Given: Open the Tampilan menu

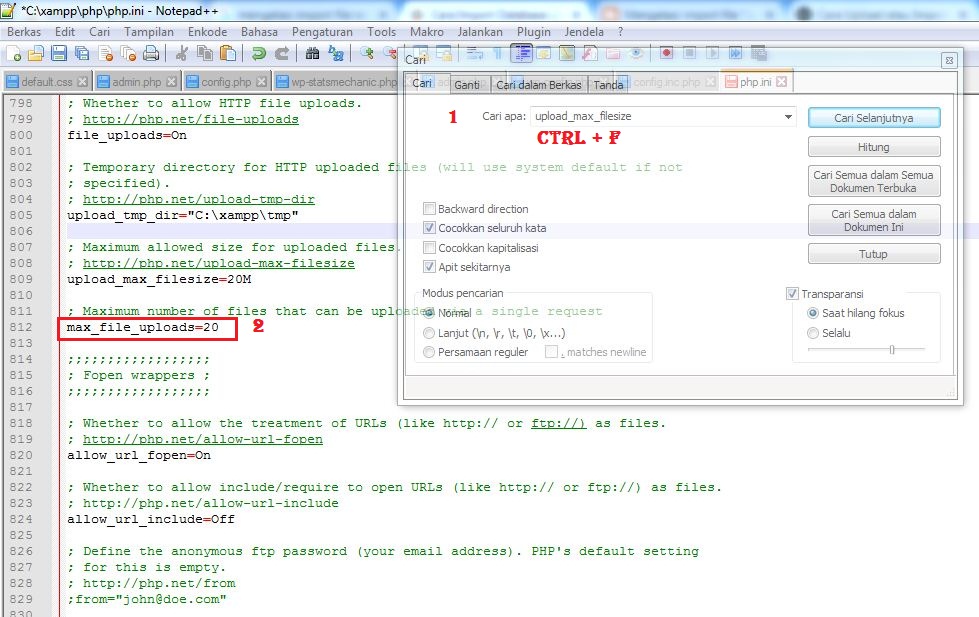Looking at the screenshot, I should (149, 32).
